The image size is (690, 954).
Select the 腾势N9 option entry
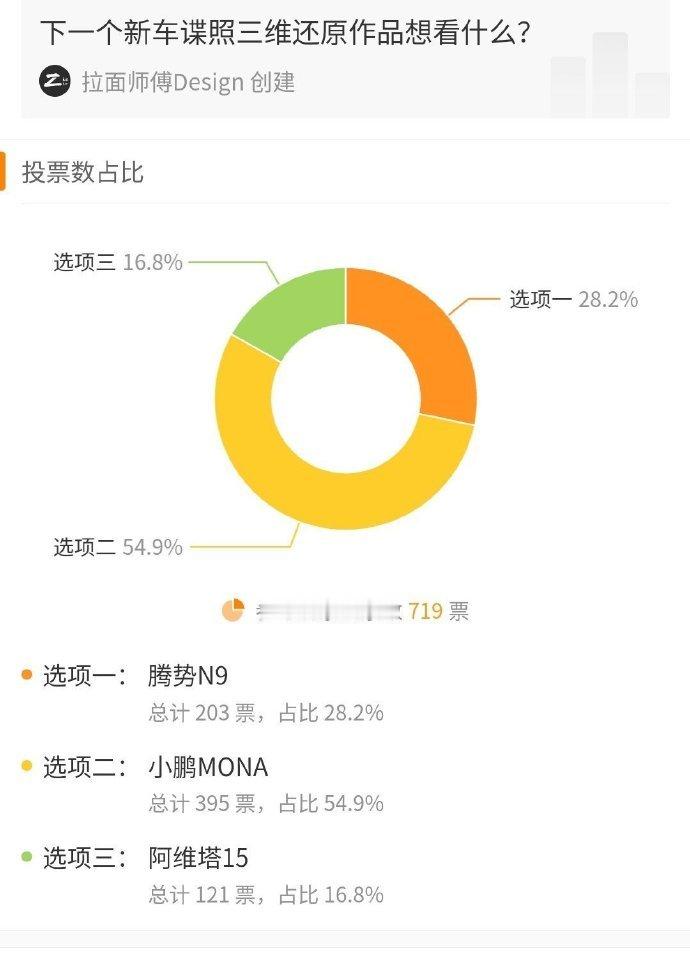click(187, 675)
